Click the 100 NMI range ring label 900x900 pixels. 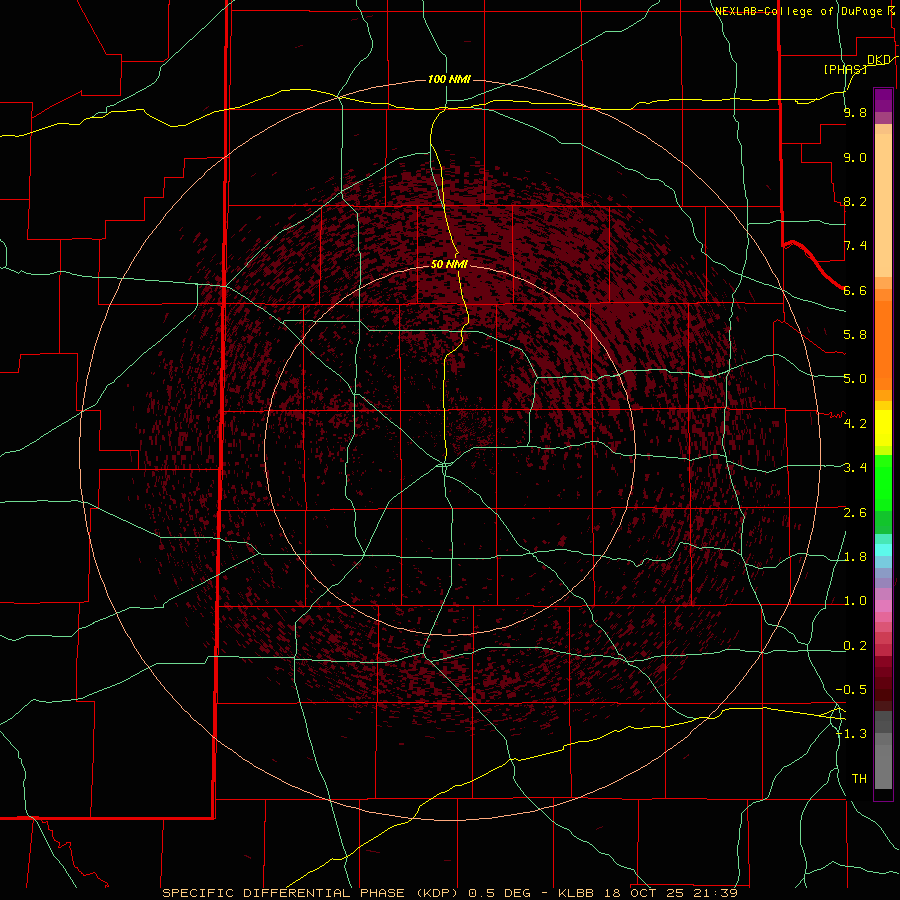point(449,79)
